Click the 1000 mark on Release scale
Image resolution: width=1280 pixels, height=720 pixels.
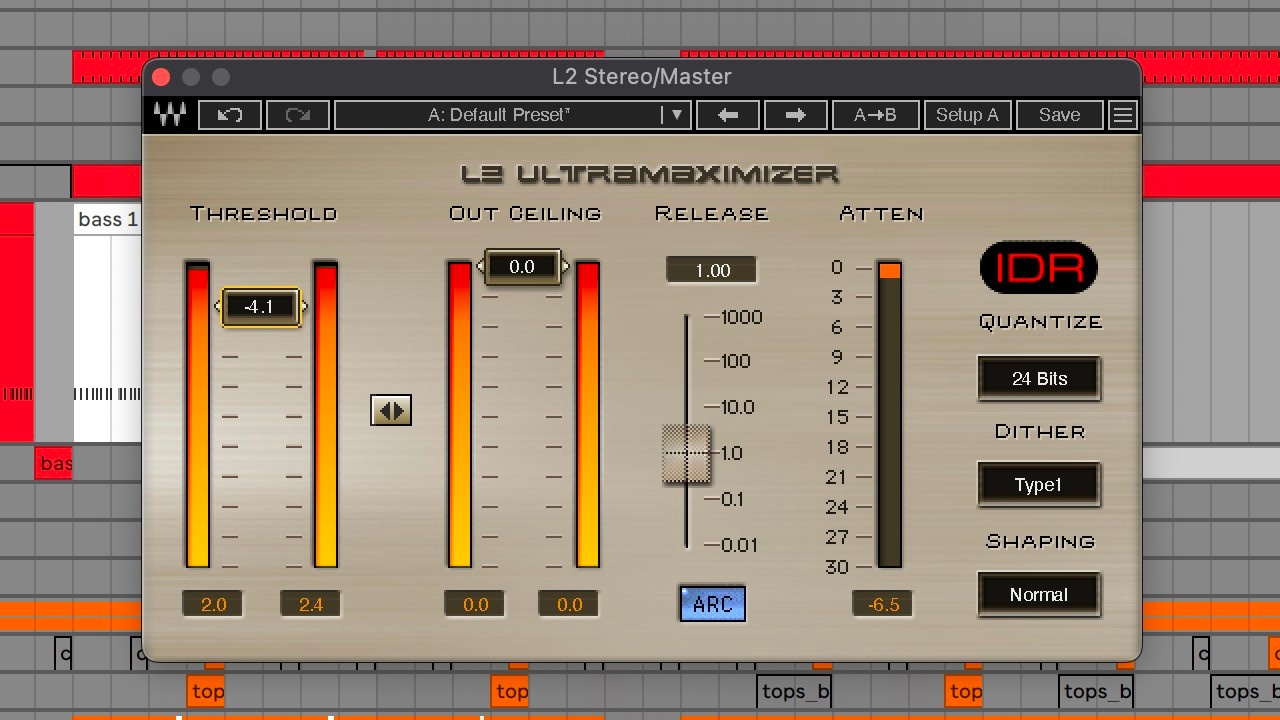(x=741, y=317)
